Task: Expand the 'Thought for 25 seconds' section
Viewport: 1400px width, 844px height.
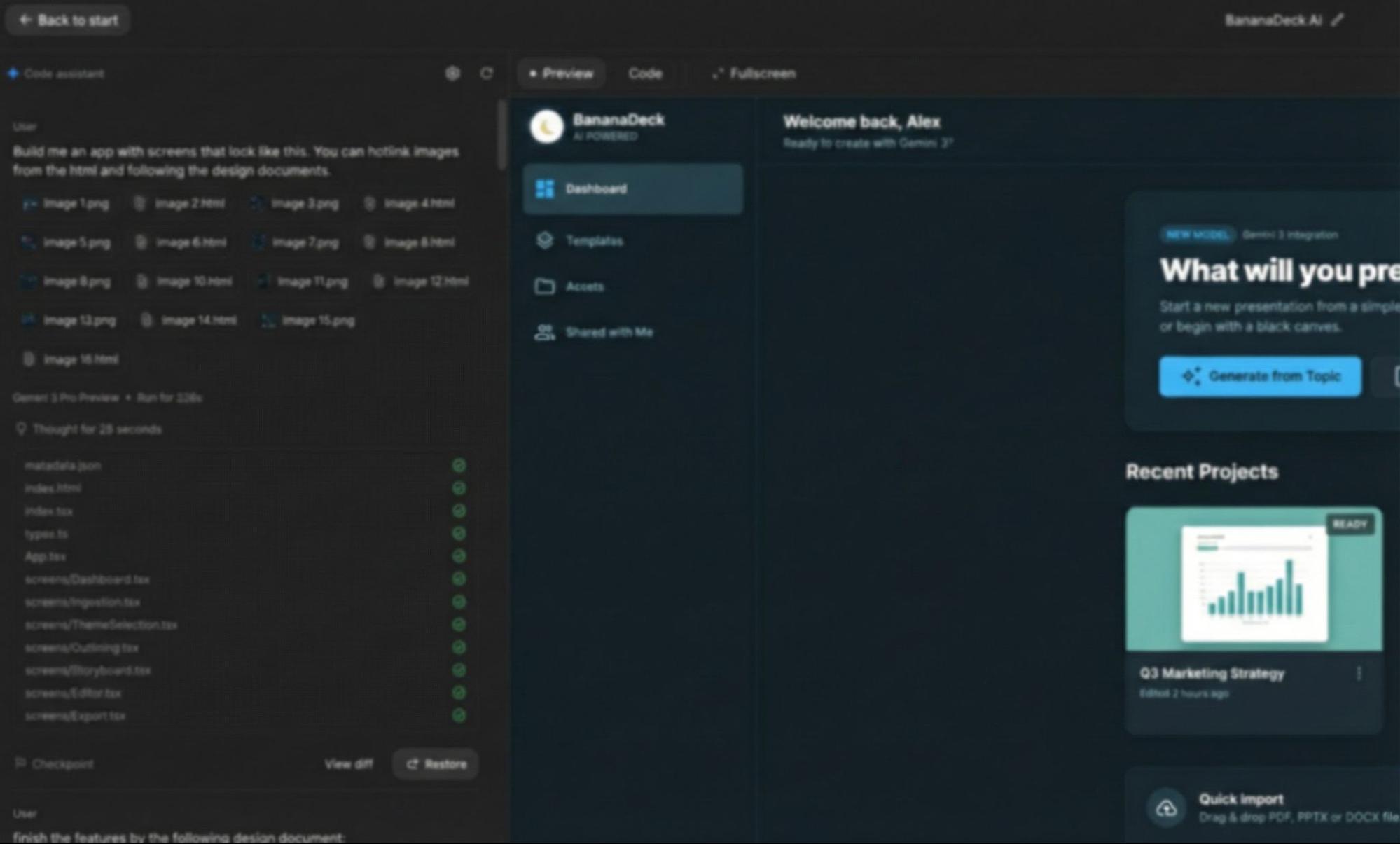Action: click(97, 429)
